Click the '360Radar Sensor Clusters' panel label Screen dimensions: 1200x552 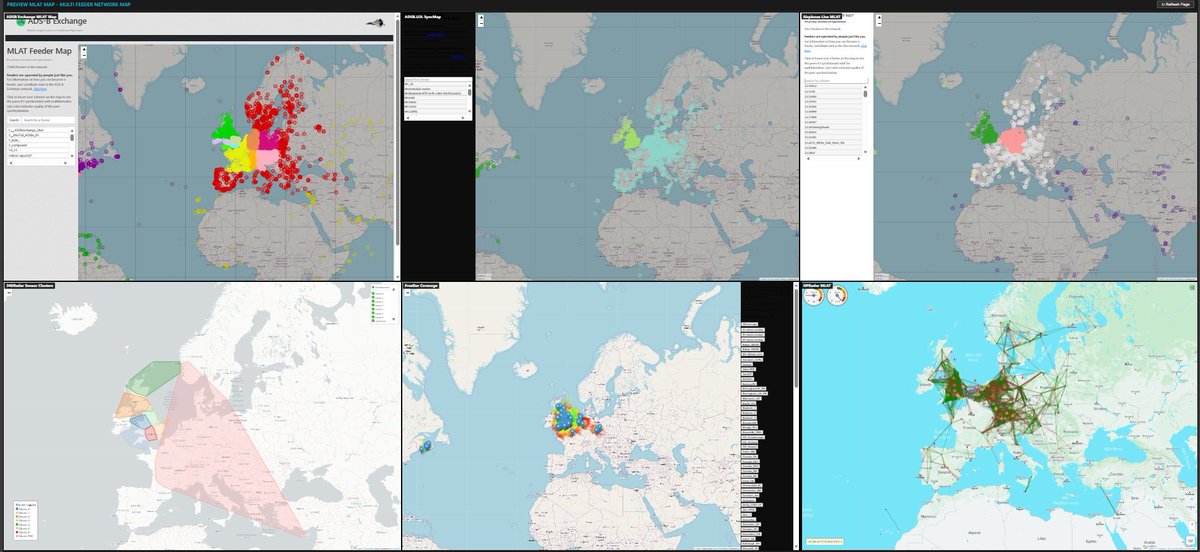coord(29,286)
